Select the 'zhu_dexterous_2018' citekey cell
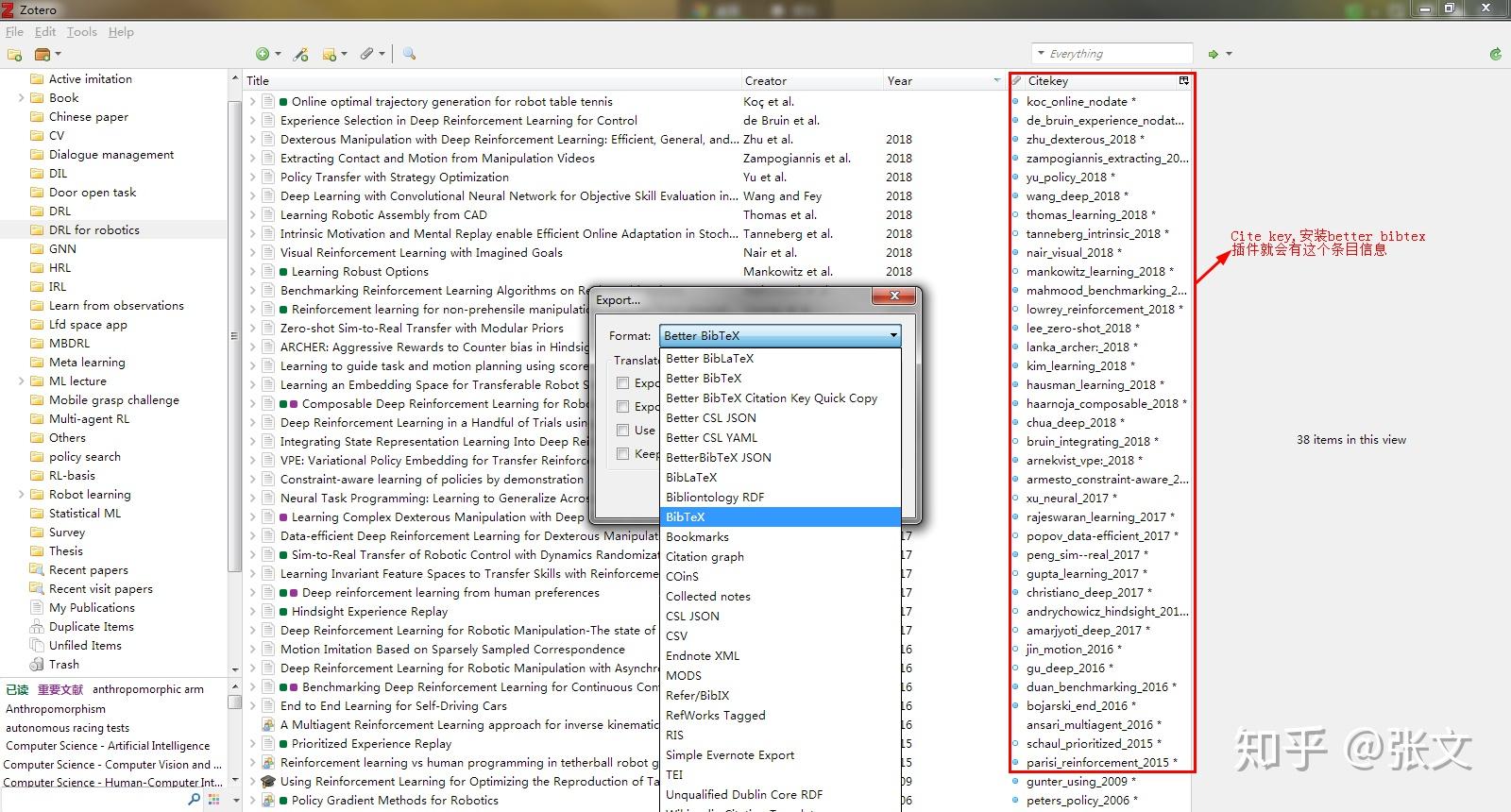This screenshot has height=812, width=1511. tap(1084, 140)
